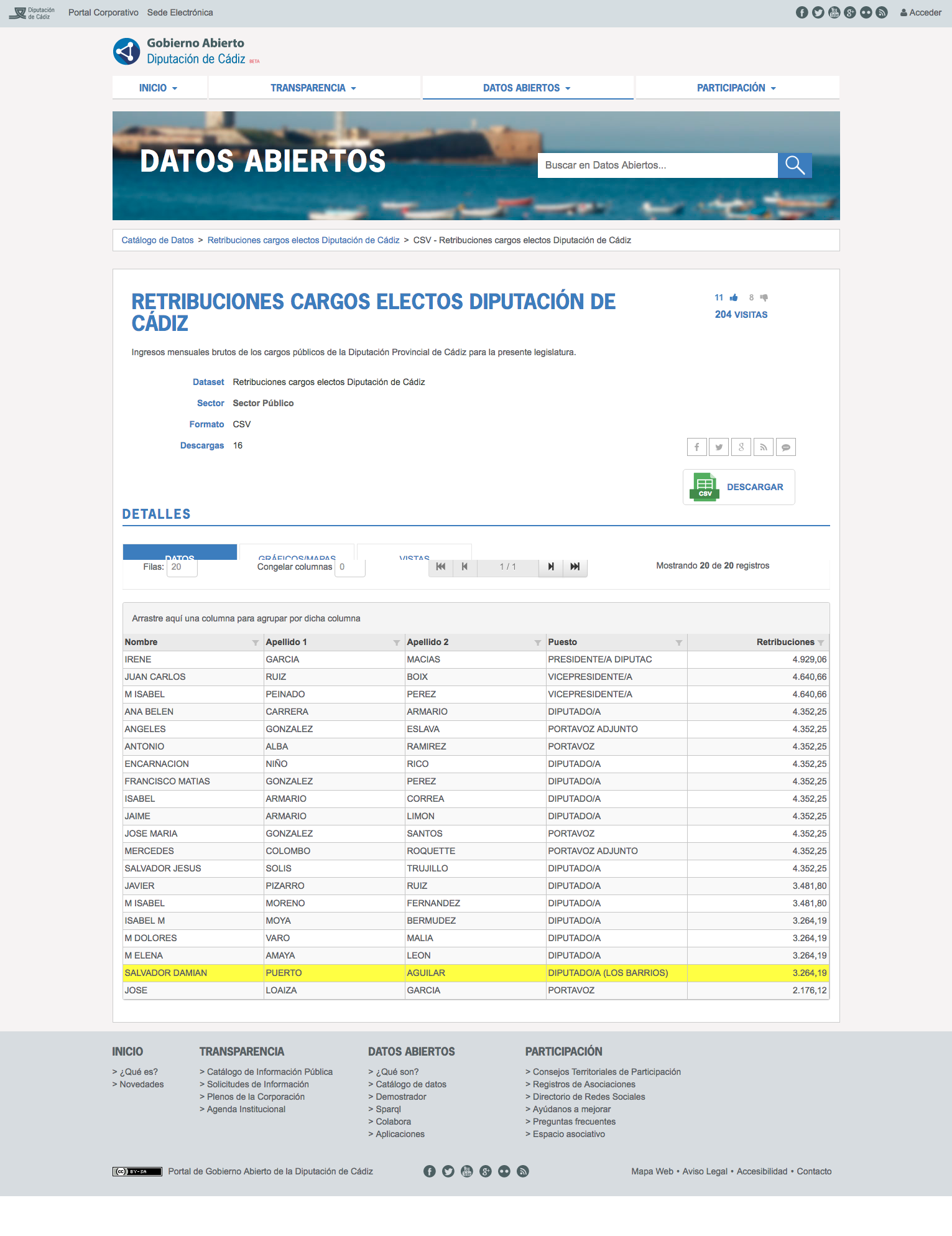Open footer Twitter icon

(448, 1171)
